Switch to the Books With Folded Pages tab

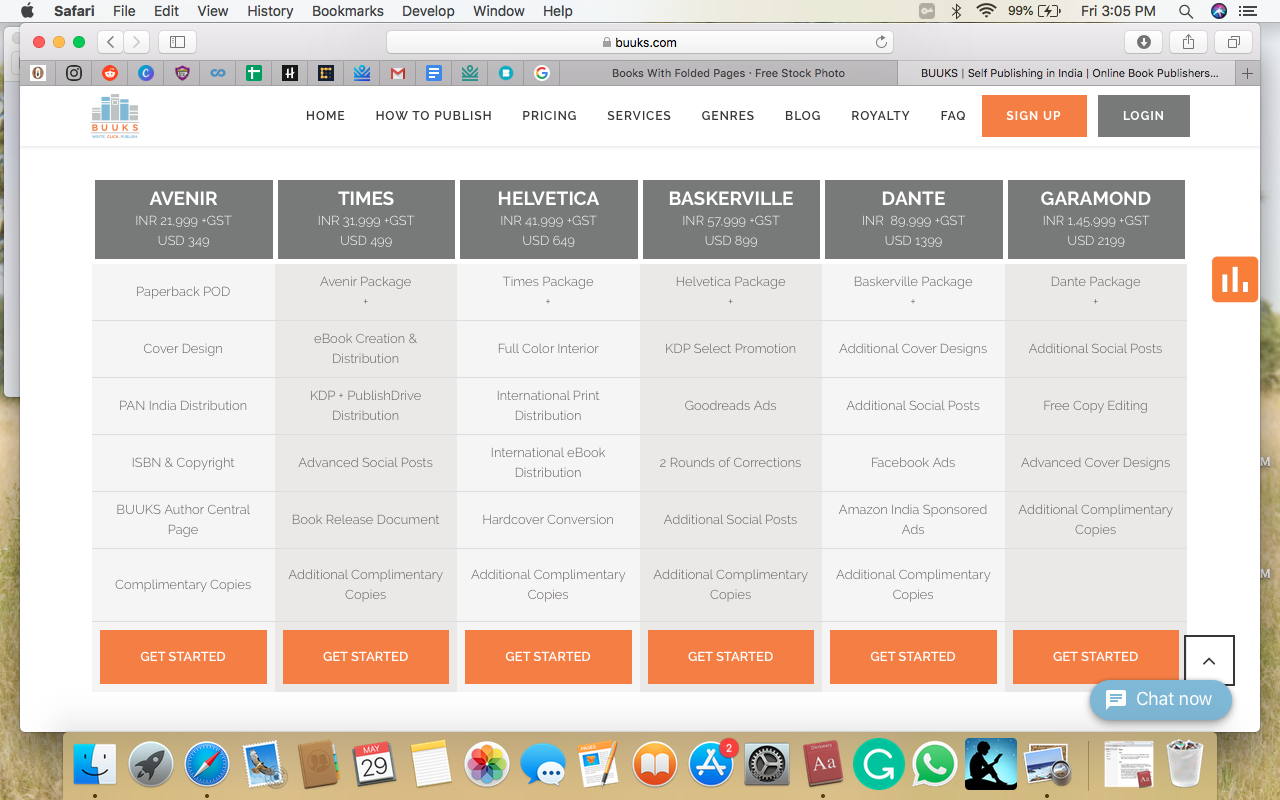tap(728, 73)
